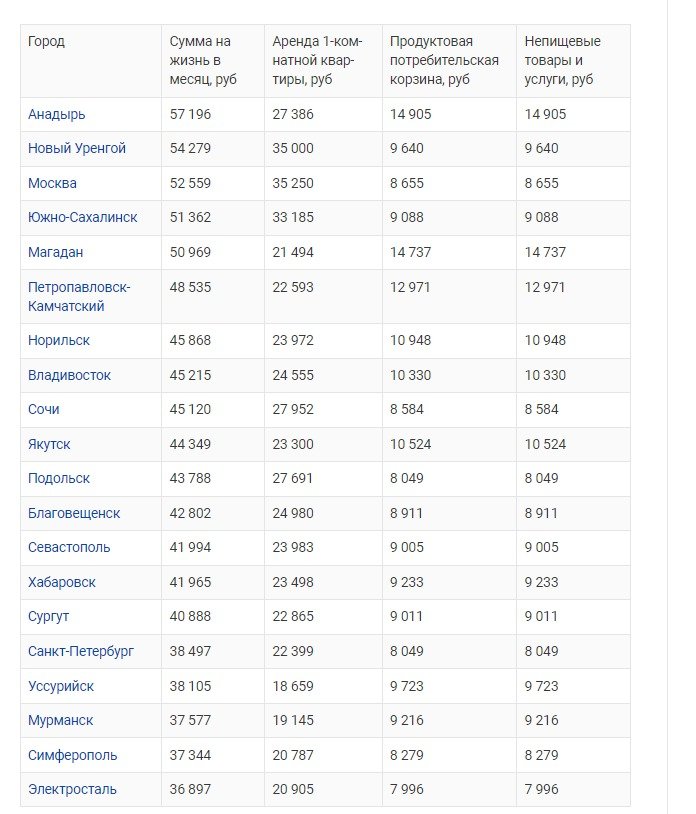Select the Севастополь link
Screen dimensions: 696x814
(69, 547)
